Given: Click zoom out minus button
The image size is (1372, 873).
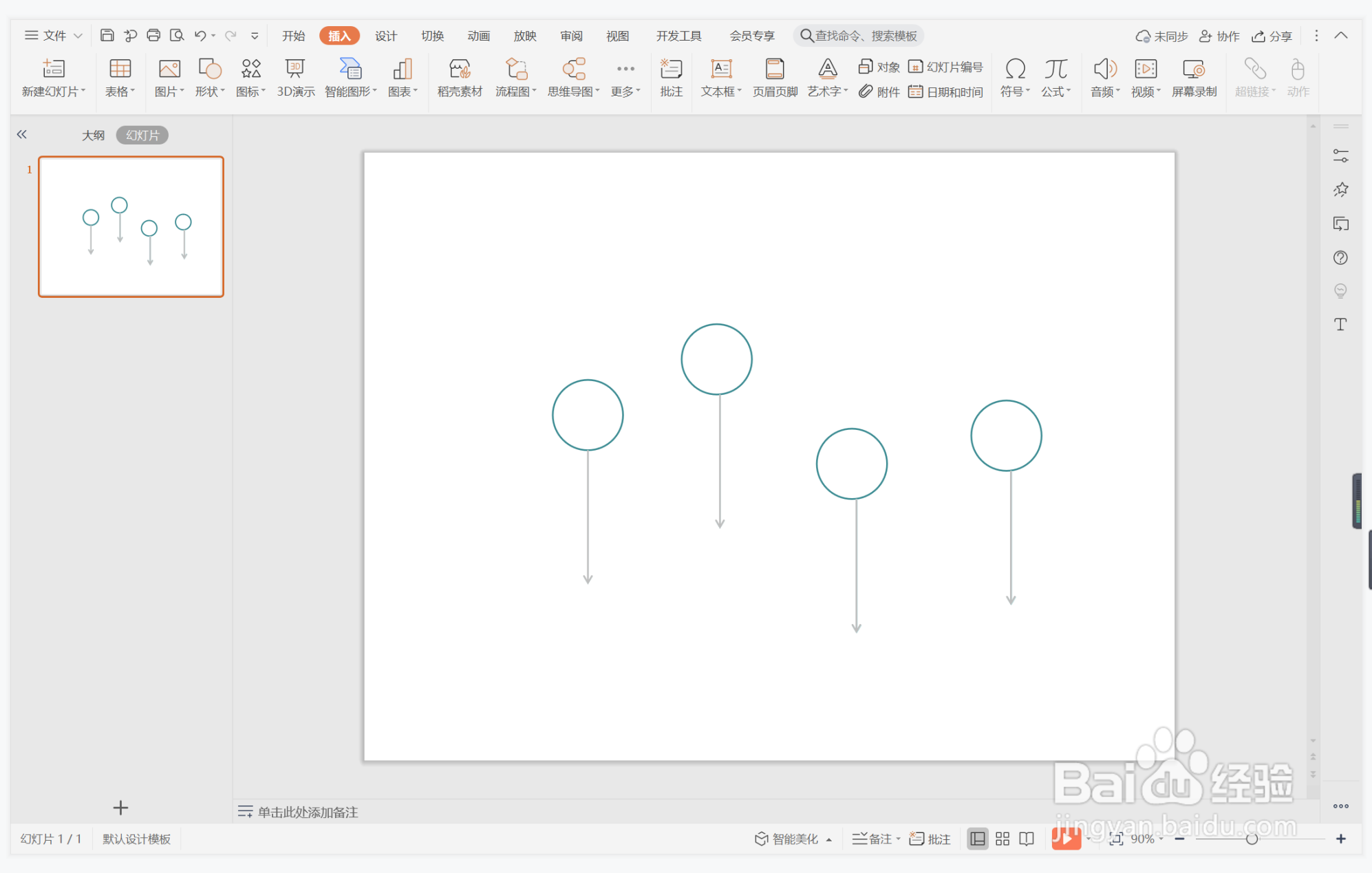Looking at the screenshot, I should click(1179, 839).
